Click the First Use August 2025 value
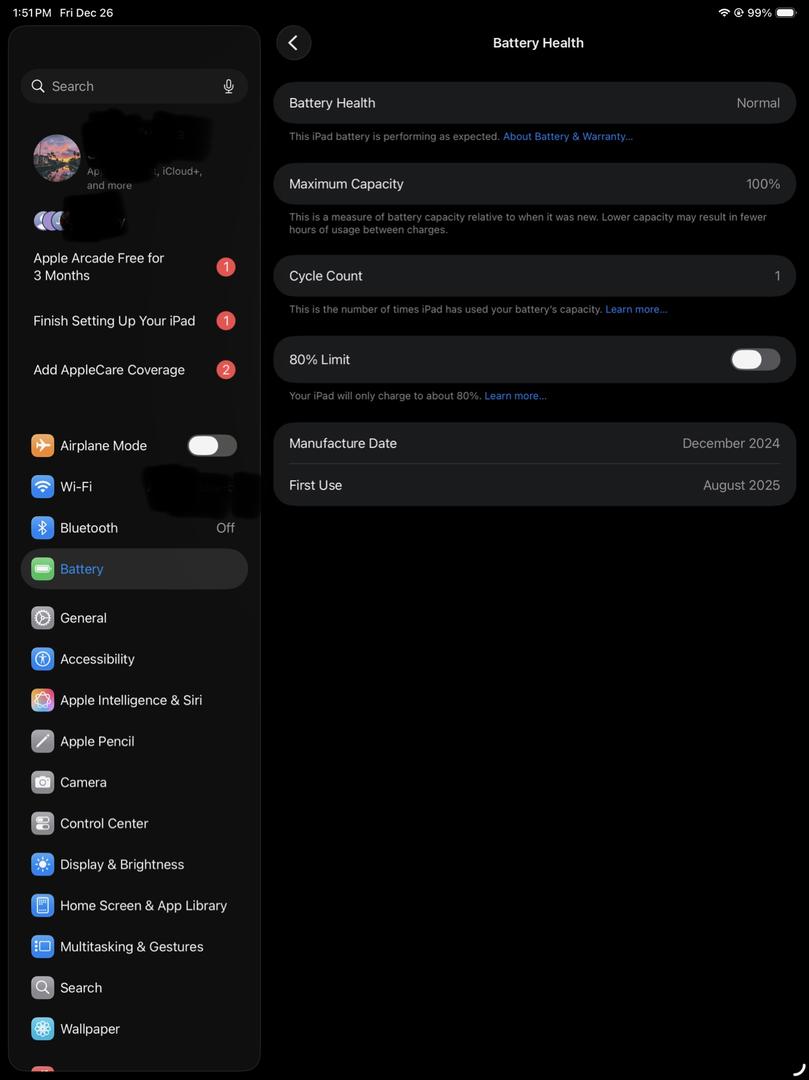This screenshot has width=809, height=1080. click(742, 486)
